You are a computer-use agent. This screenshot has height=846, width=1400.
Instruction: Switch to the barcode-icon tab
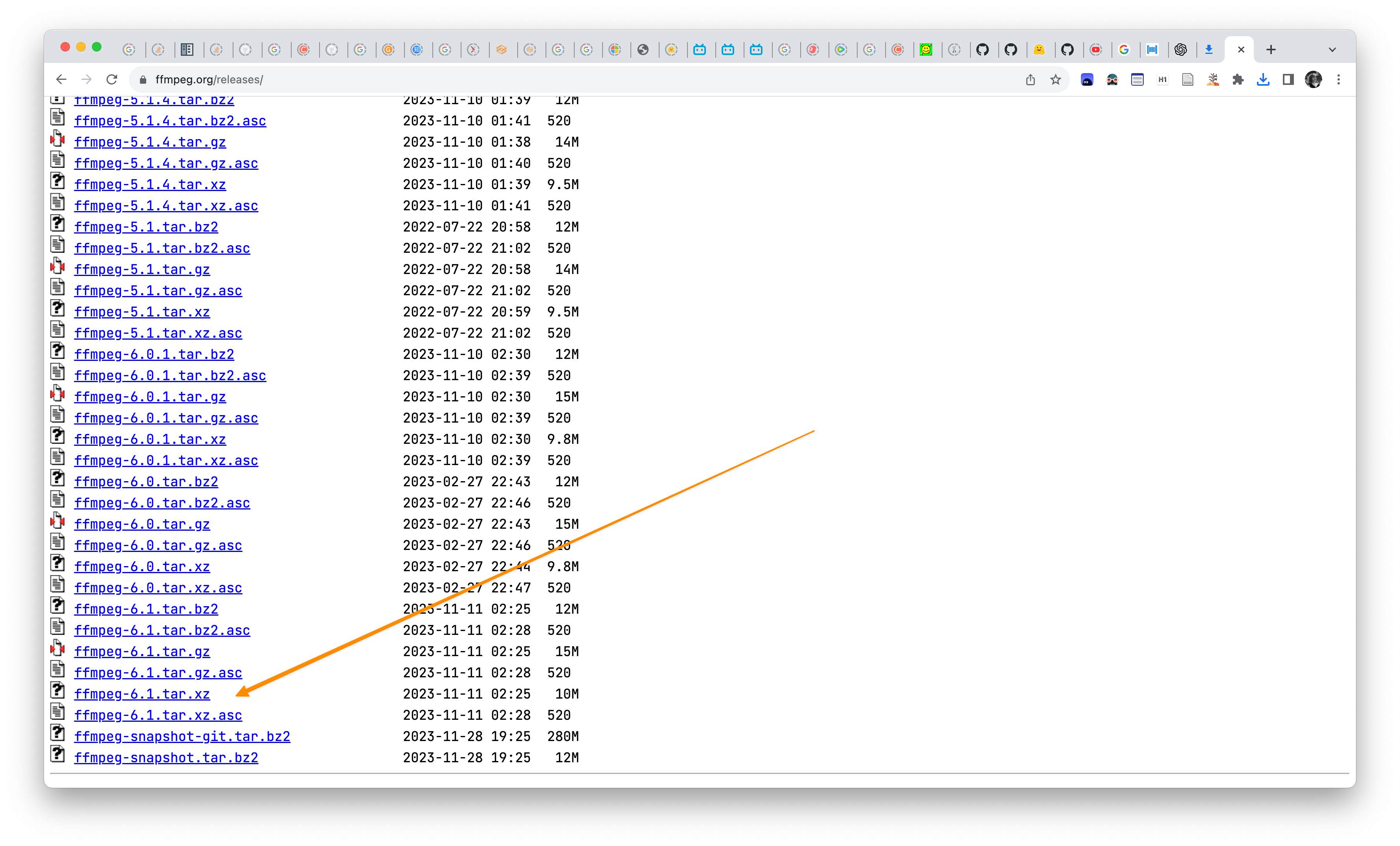1152,50
